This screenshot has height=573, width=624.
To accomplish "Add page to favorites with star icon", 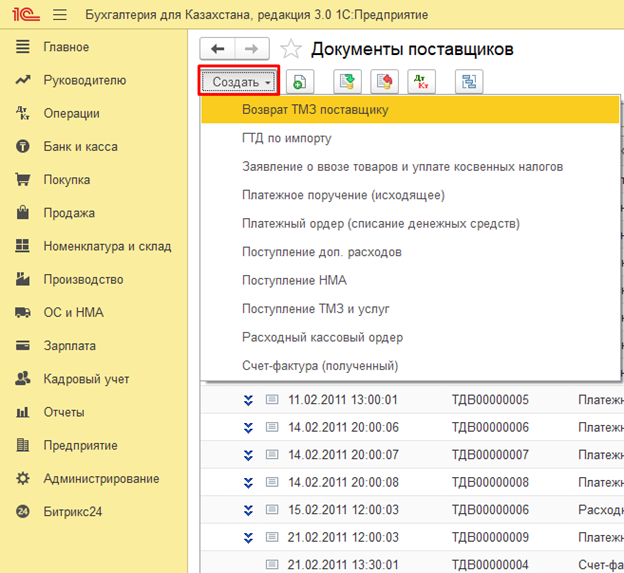I will tap(291, 49).
